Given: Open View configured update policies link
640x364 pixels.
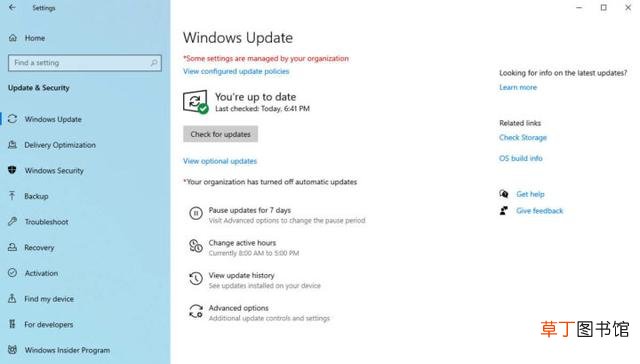Looking at the screenshot, I should [236, 71].
